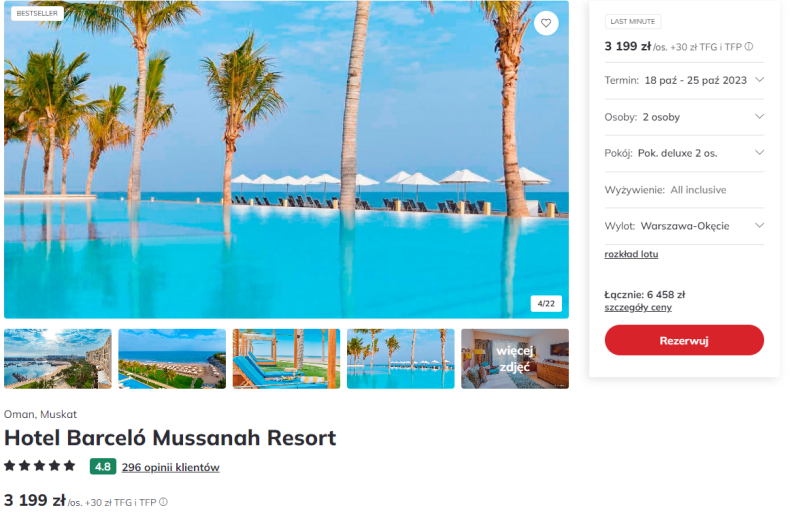Open więcej zdjęć more photos thumbnail
790x514 pixels.
point(515,359)
